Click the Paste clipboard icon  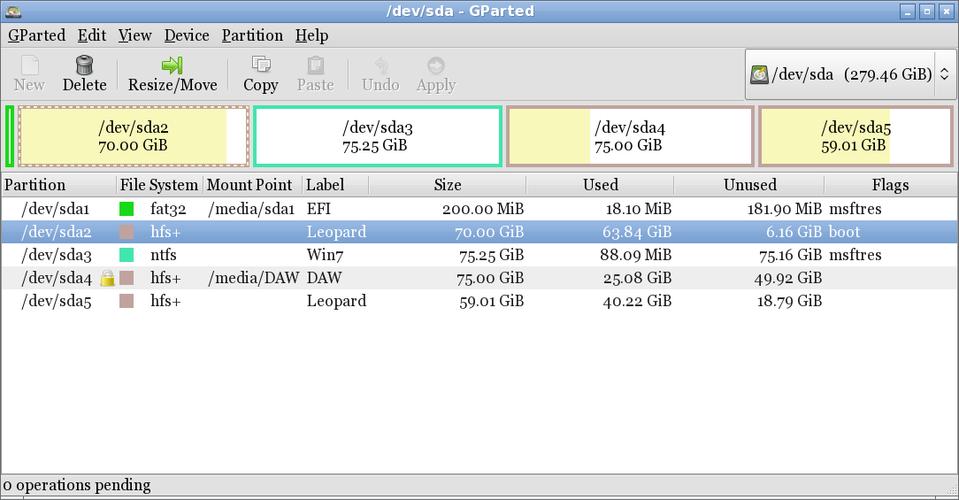pyautogui.click(x=315, y=66)
